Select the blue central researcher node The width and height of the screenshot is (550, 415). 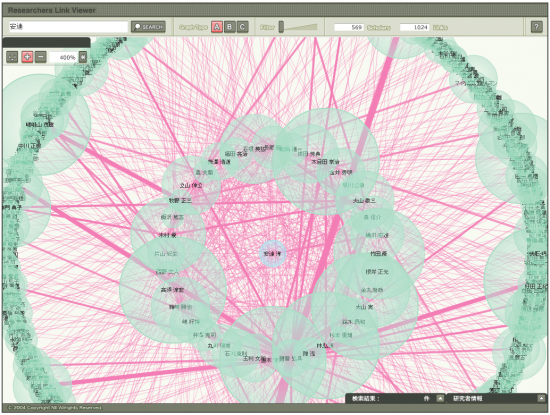(273, 253)
